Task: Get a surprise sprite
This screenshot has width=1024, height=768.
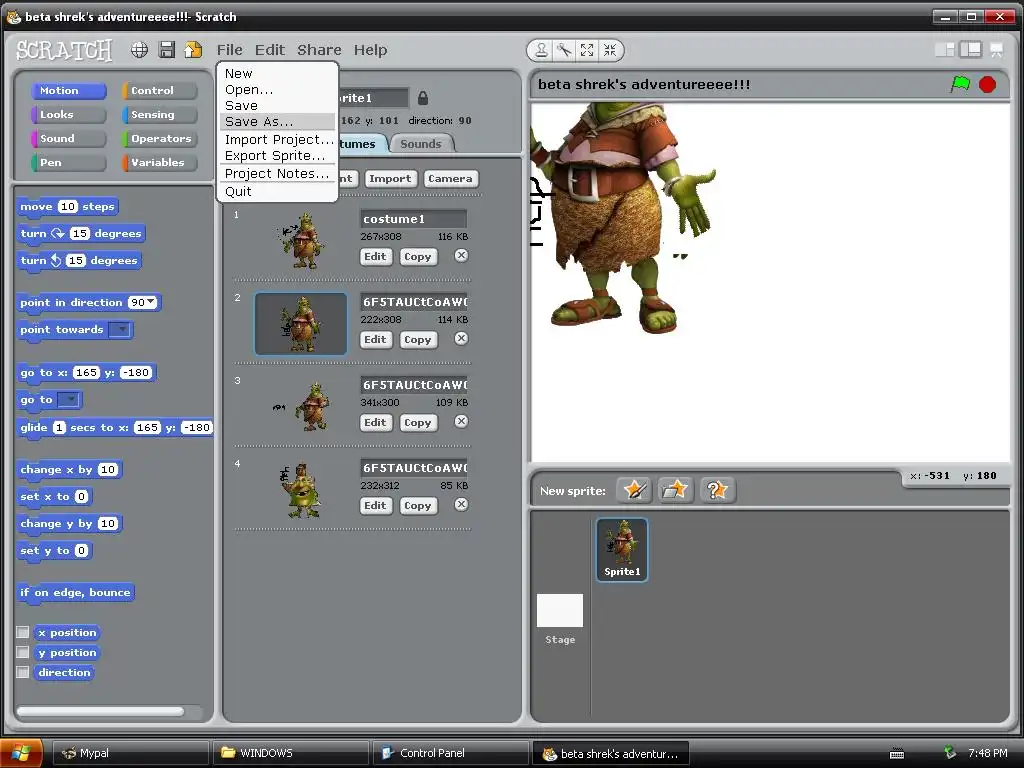Action: click(x=717, y=490)
